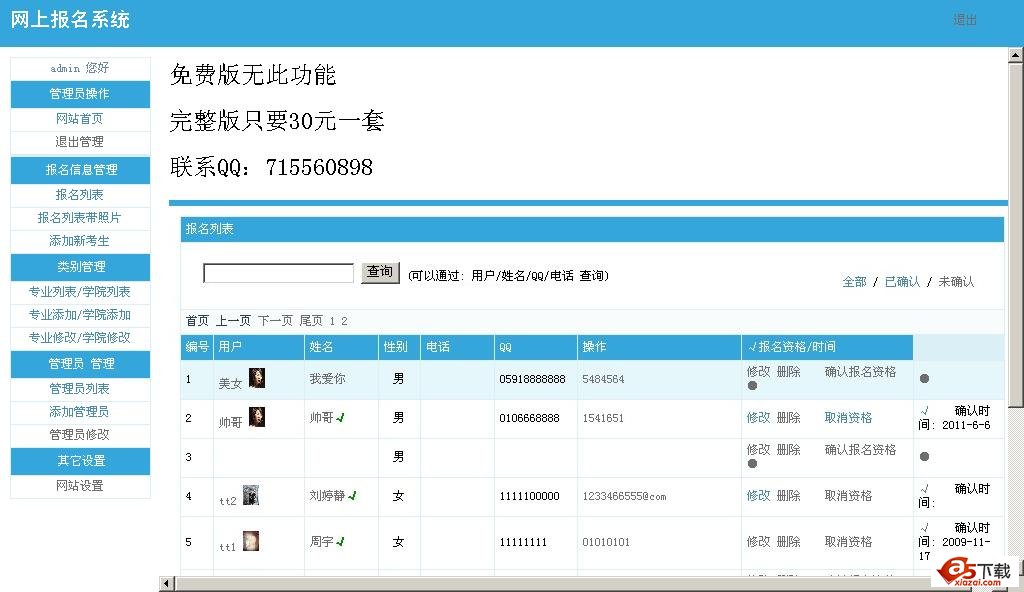Open 管理员列表 in the sidebar
Viewport: 1024px width, 592px height.
click(80, 389)
